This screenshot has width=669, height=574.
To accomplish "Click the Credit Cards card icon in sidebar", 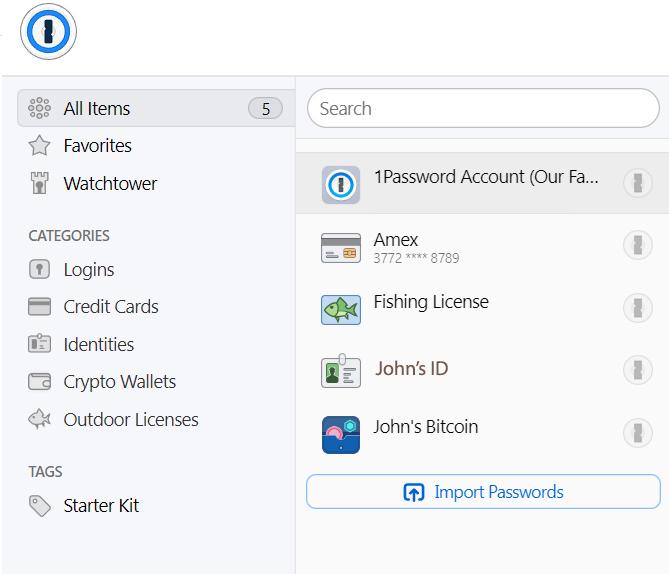I will tap(39, 306).
